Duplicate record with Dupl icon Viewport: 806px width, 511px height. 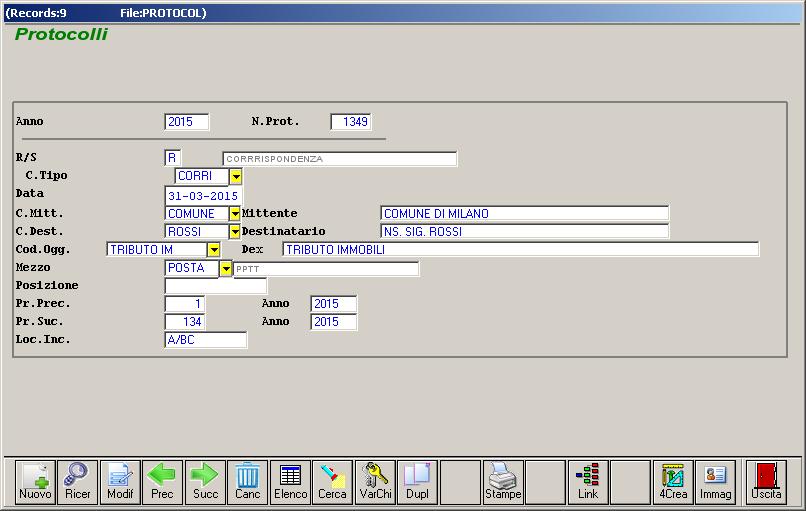click(417, 482)
